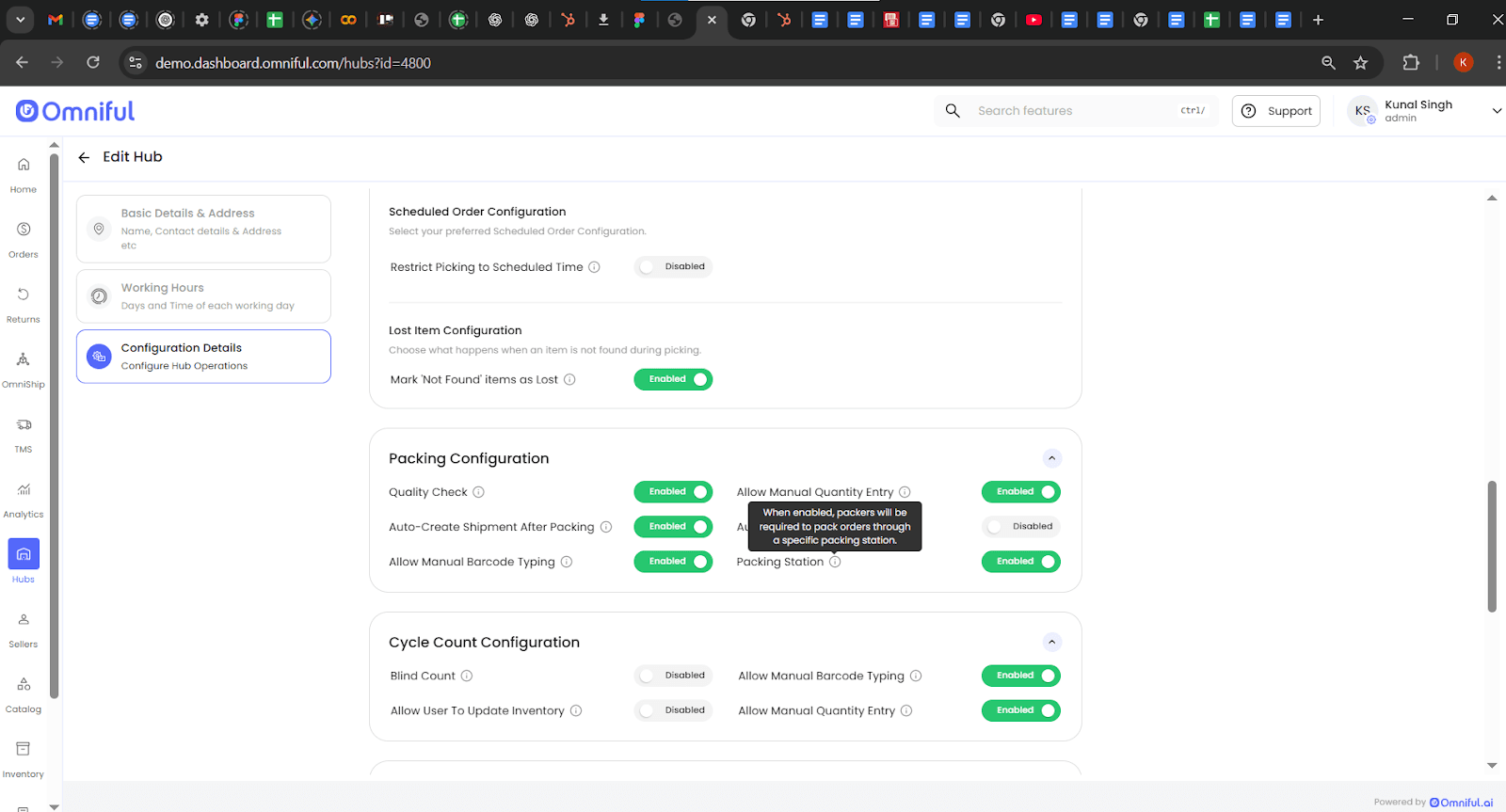Click the Search features input field
Image resolution: width=1506 pixels, height=812 pixels.
point(1073,111)
